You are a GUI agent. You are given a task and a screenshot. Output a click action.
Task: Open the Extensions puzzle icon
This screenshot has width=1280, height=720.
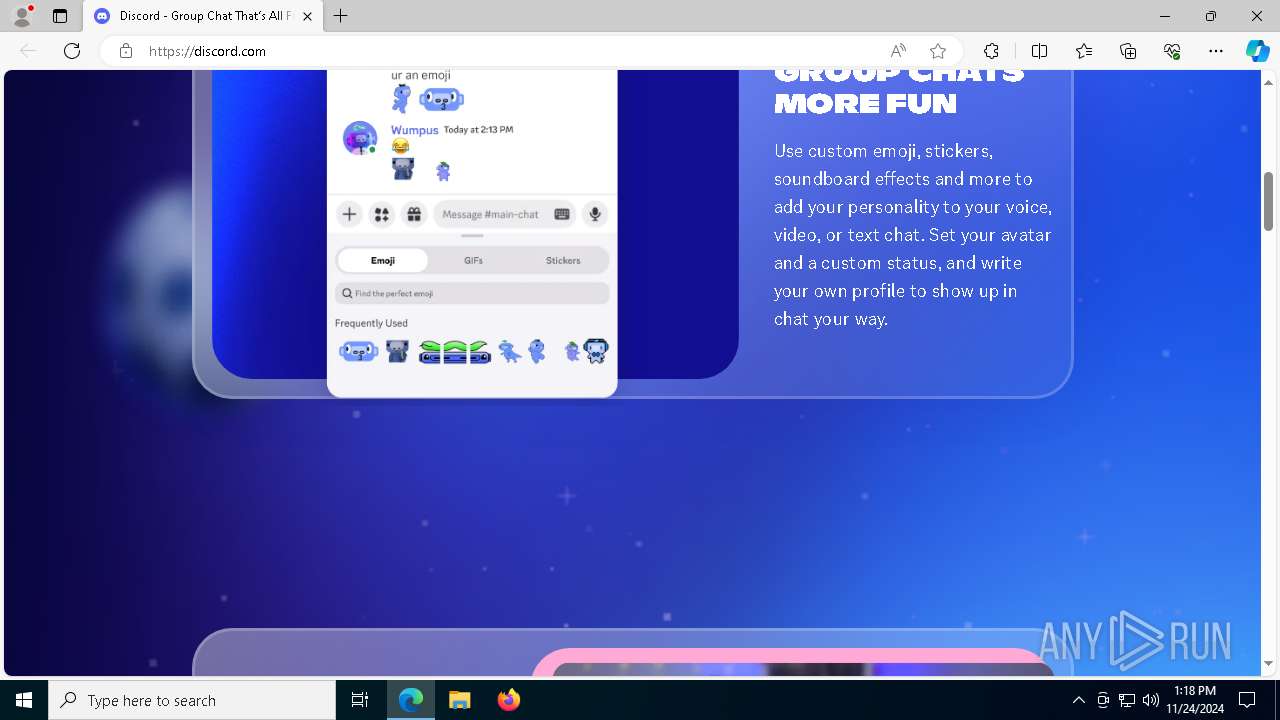click(991, 51)
